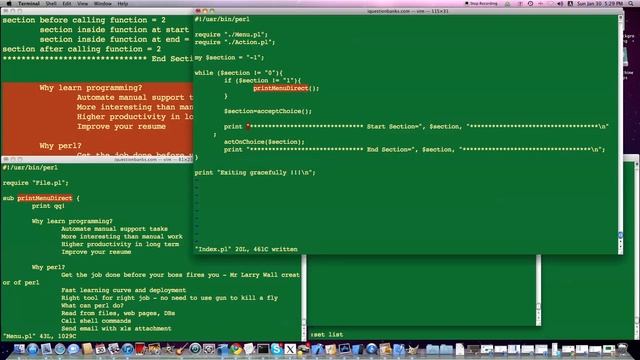Click the my $section = "-1"; line
Image resolution: width=640 pixels, height=360 pixels.
229,58
